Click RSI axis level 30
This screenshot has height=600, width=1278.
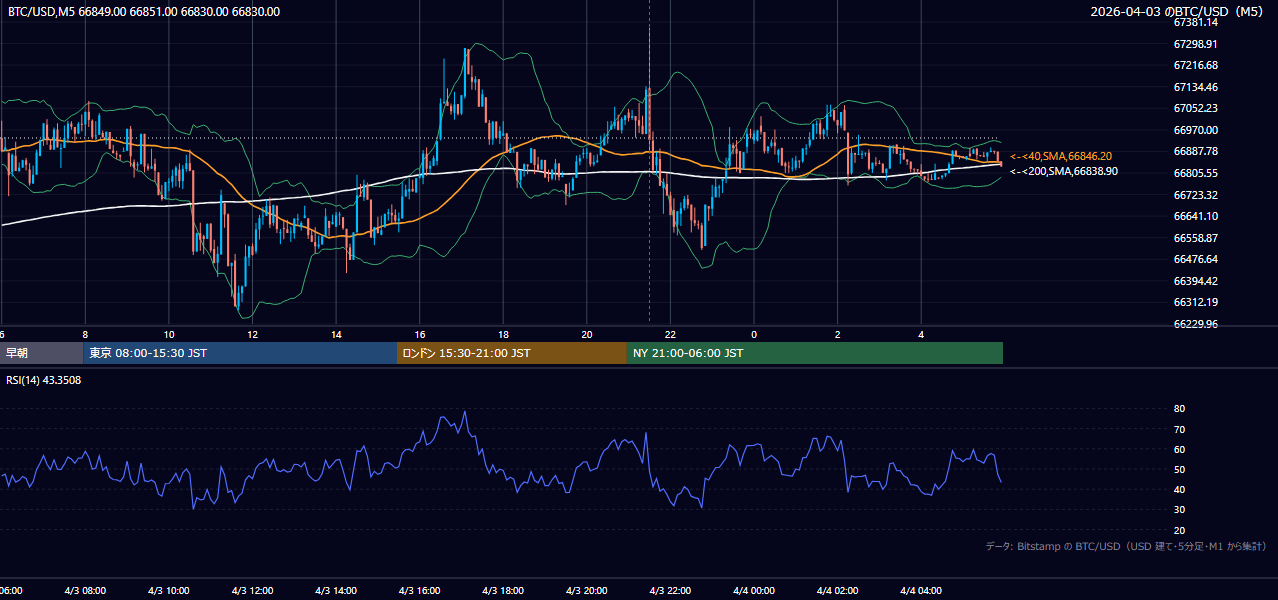(x=1179, y=510)
